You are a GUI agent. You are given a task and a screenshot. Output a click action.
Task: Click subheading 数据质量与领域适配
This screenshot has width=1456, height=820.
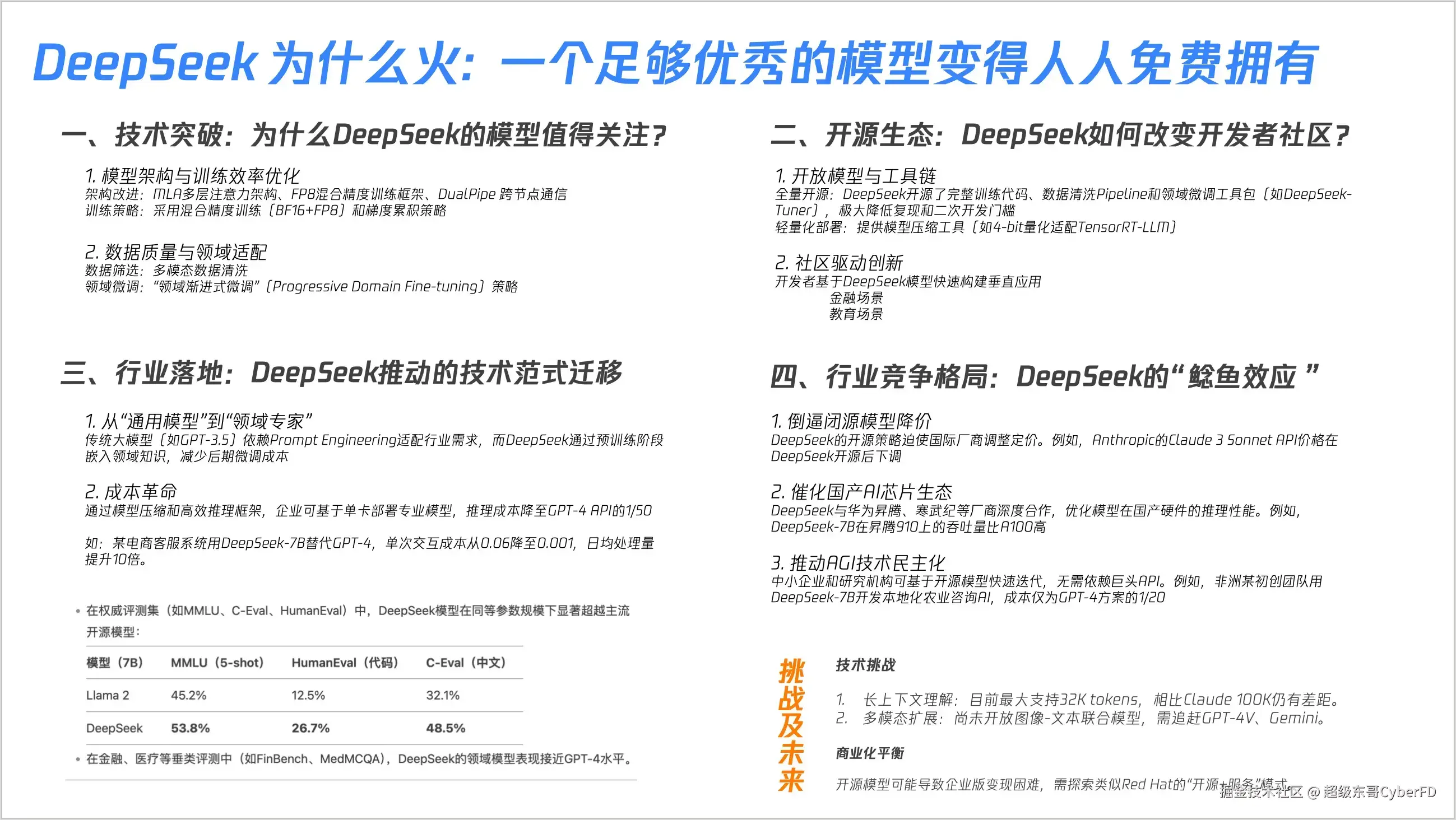[x=176, y=252]
